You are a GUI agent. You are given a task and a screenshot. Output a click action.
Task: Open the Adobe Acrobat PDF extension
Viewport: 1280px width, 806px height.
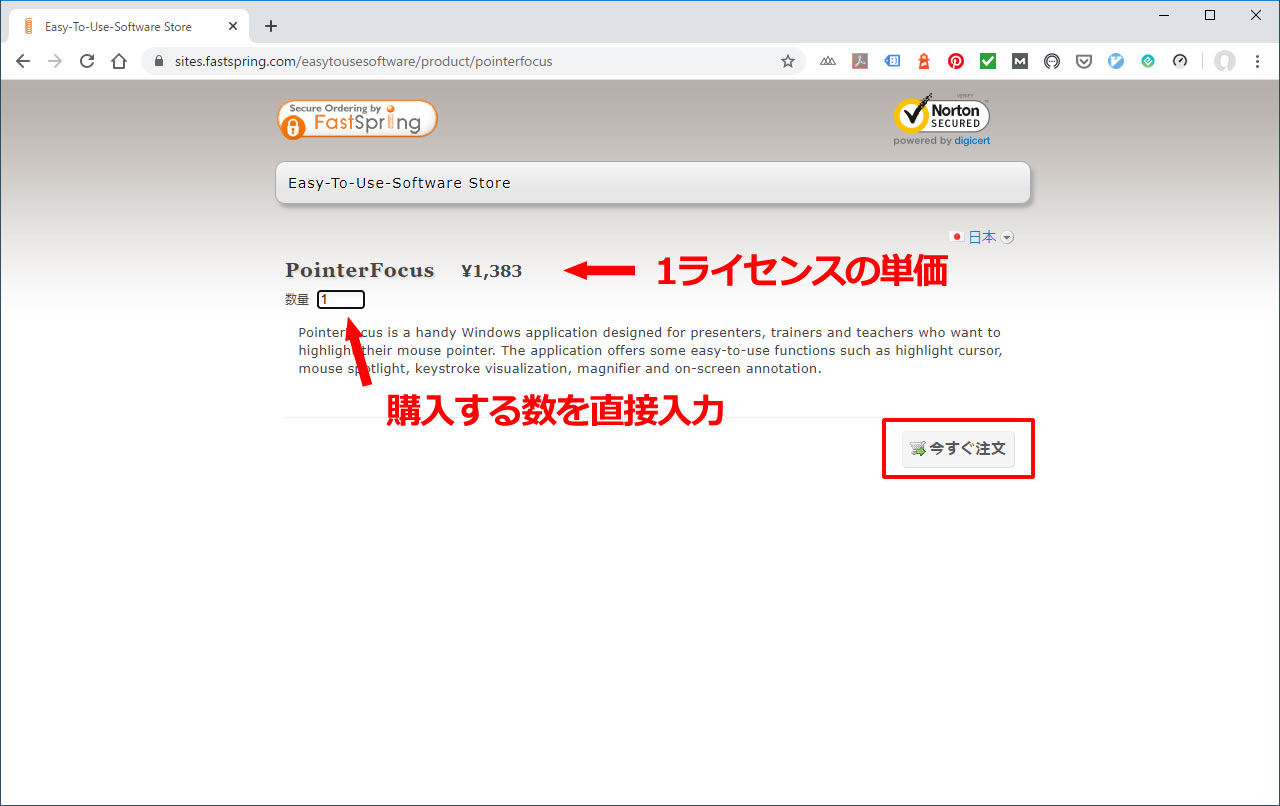point(860,61)
